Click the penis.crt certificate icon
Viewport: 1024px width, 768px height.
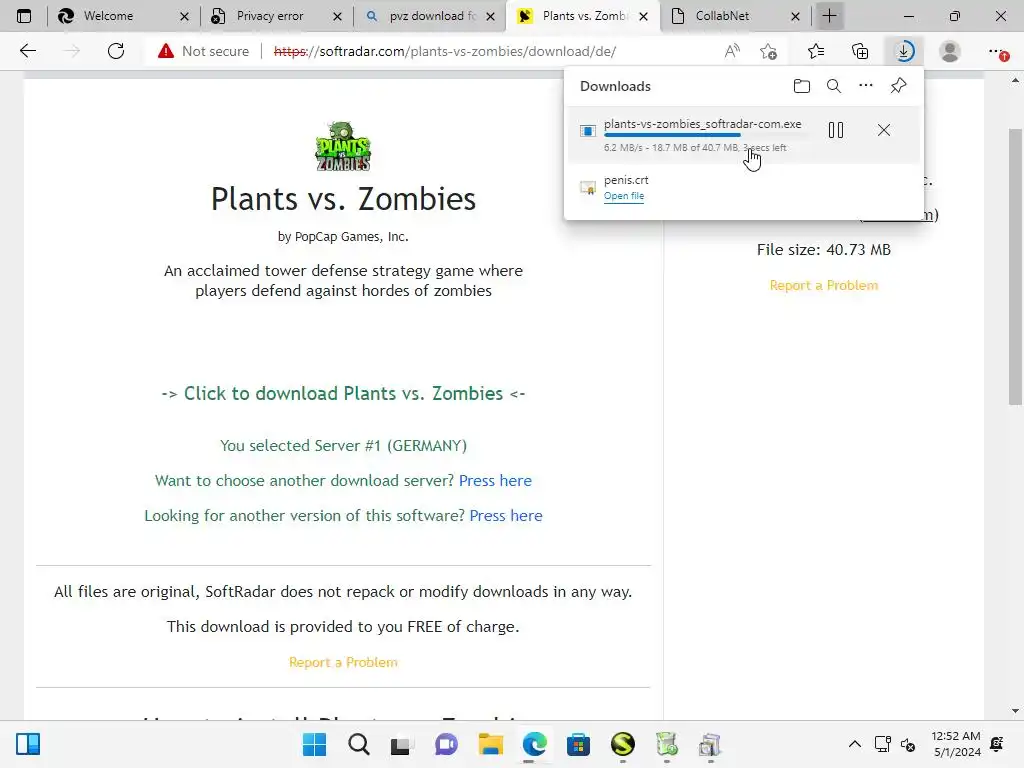tap(588, 188)
